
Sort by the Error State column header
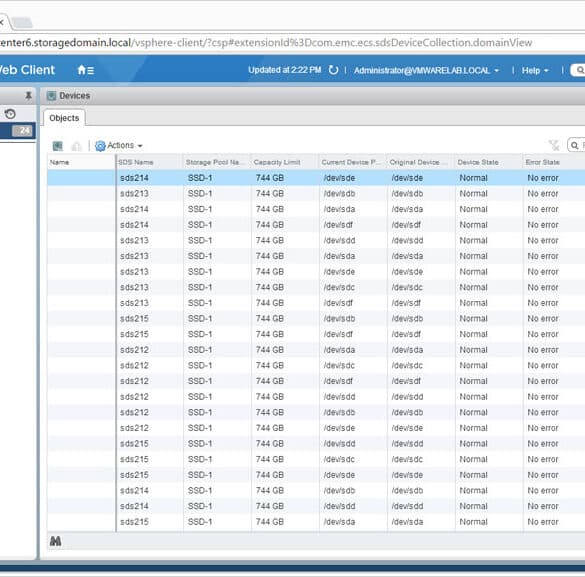(x=554, y=162)
